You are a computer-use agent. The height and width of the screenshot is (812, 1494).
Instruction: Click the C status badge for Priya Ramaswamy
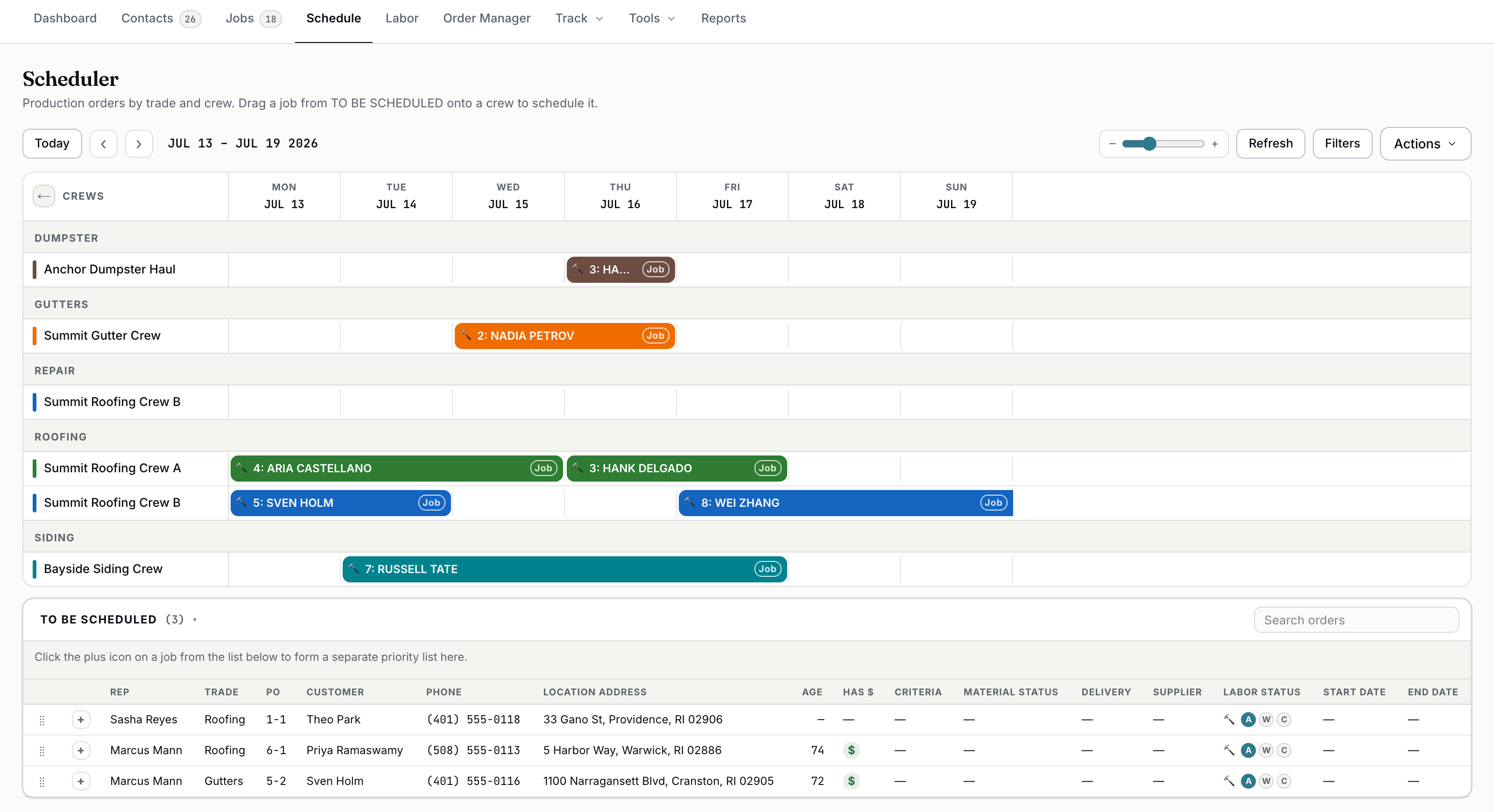pos(1284,750)
